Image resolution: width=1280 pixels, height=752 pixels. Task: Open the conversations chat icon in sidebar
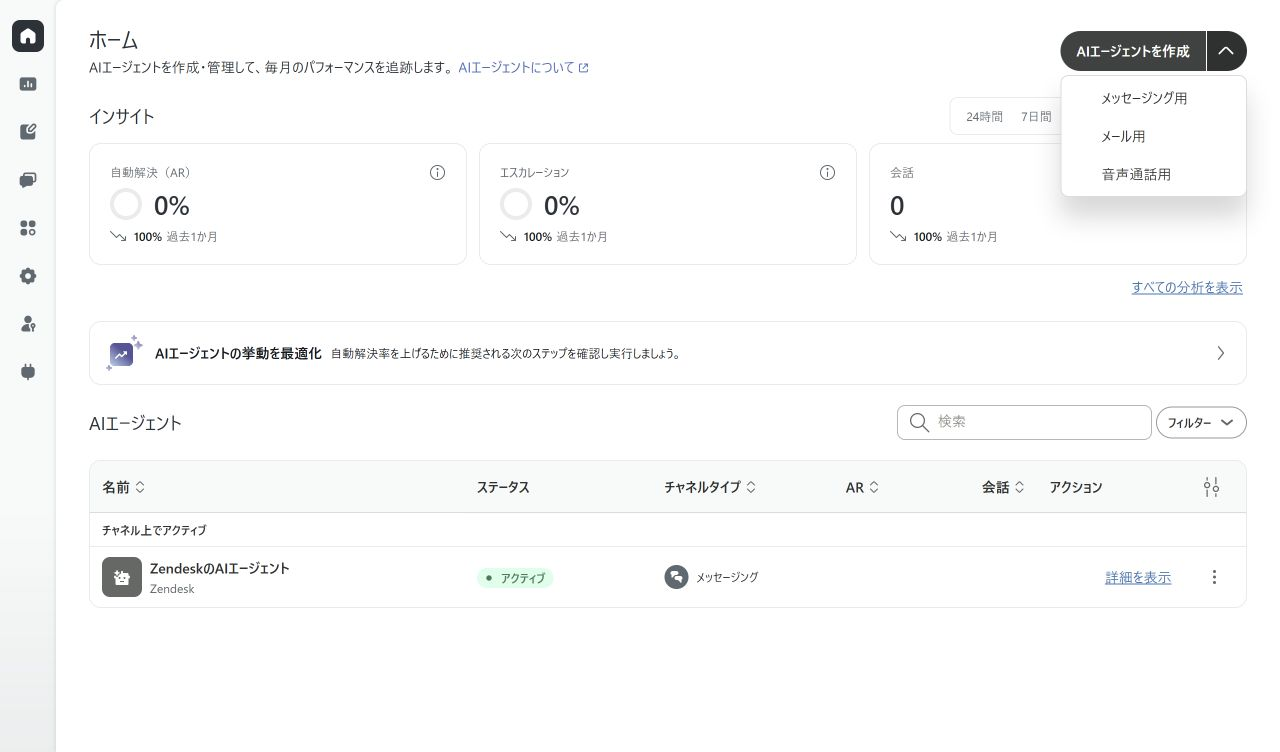[x=28, y=180]
